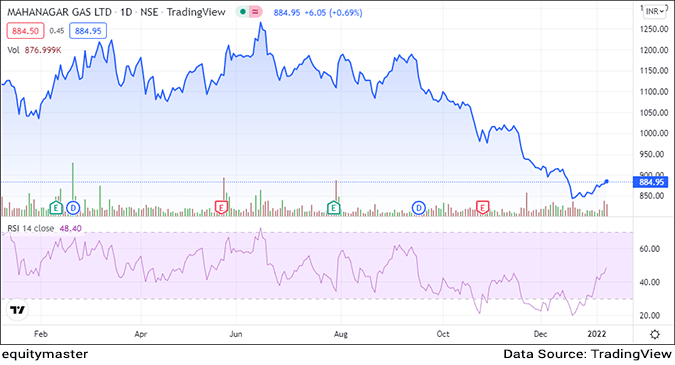Click the Oct label on time axis
The image size is (675, 365).
click(443, 334)
